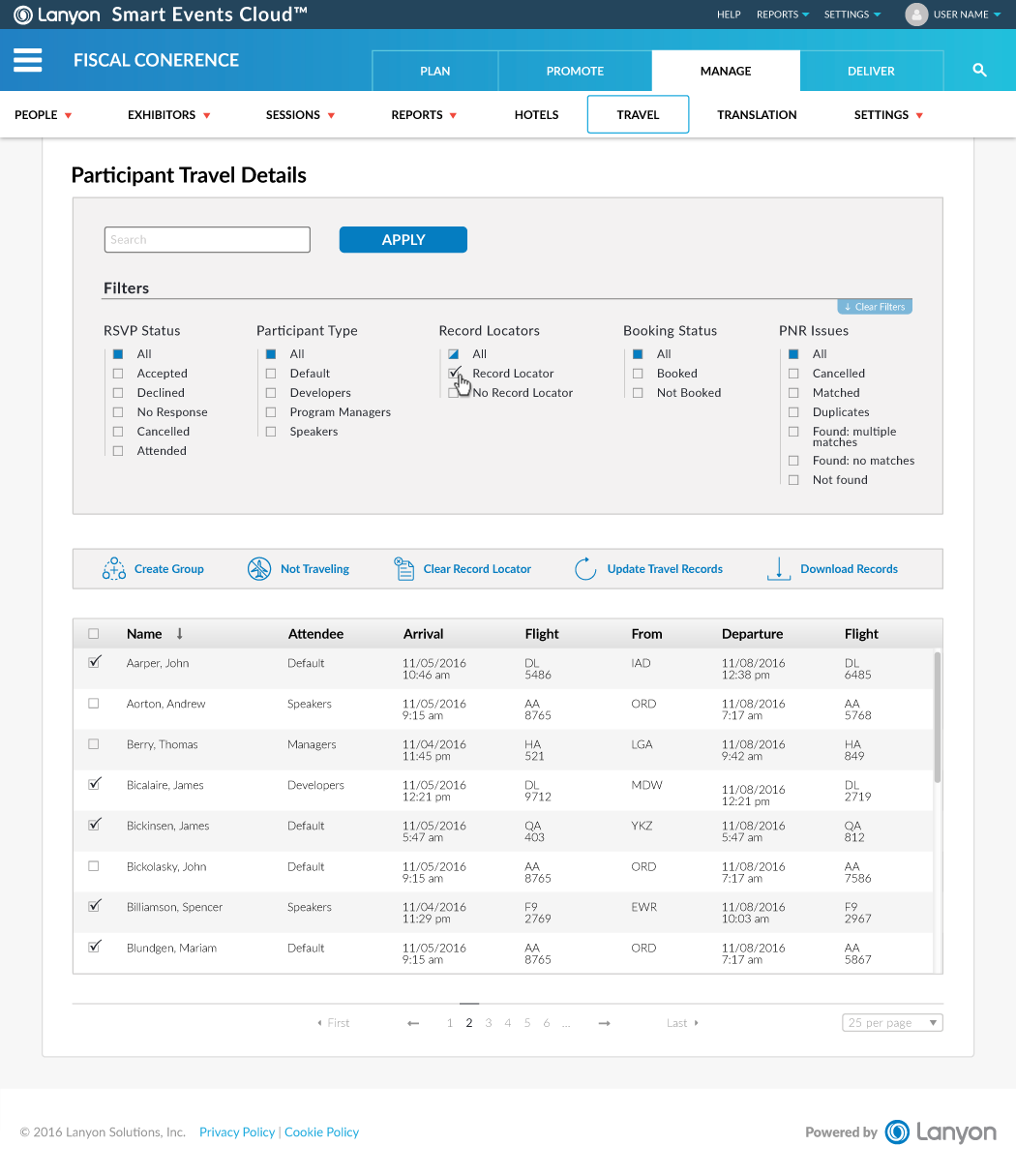Click the Clear Record Locator document icon
Screen dimensions: 1016x1176
coord(404,569)
